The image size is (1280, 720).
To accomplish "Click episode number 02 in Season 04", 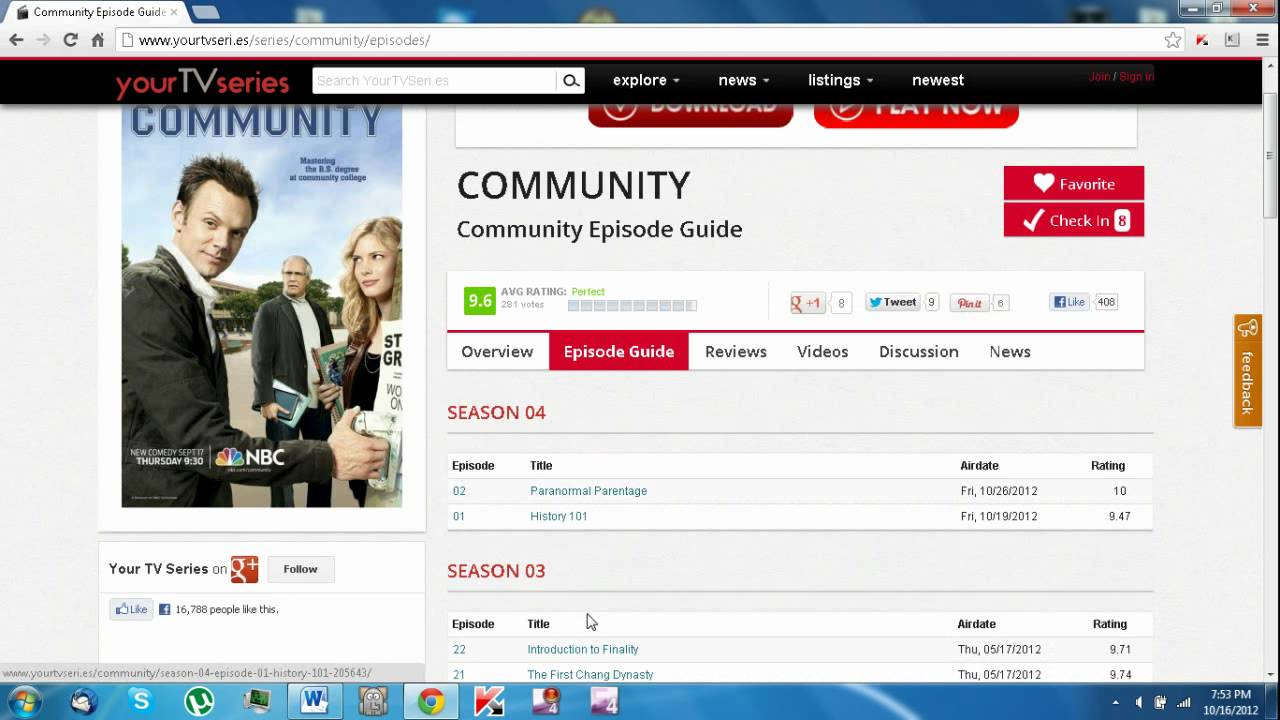I will pyautogui.click(x=459, y=491).
